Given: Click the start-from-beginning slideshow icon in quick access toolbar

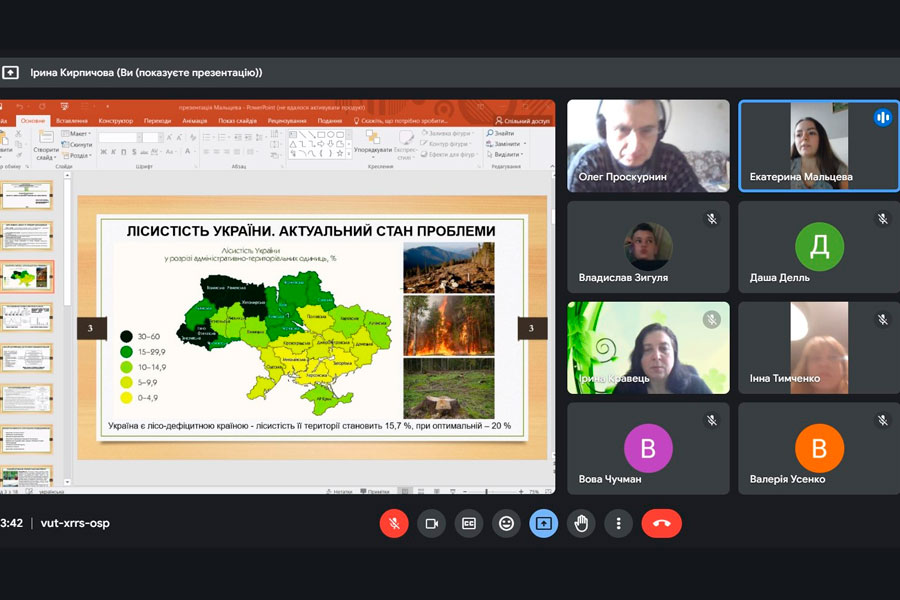Looking at the screenshot, I should coord(64,106).
